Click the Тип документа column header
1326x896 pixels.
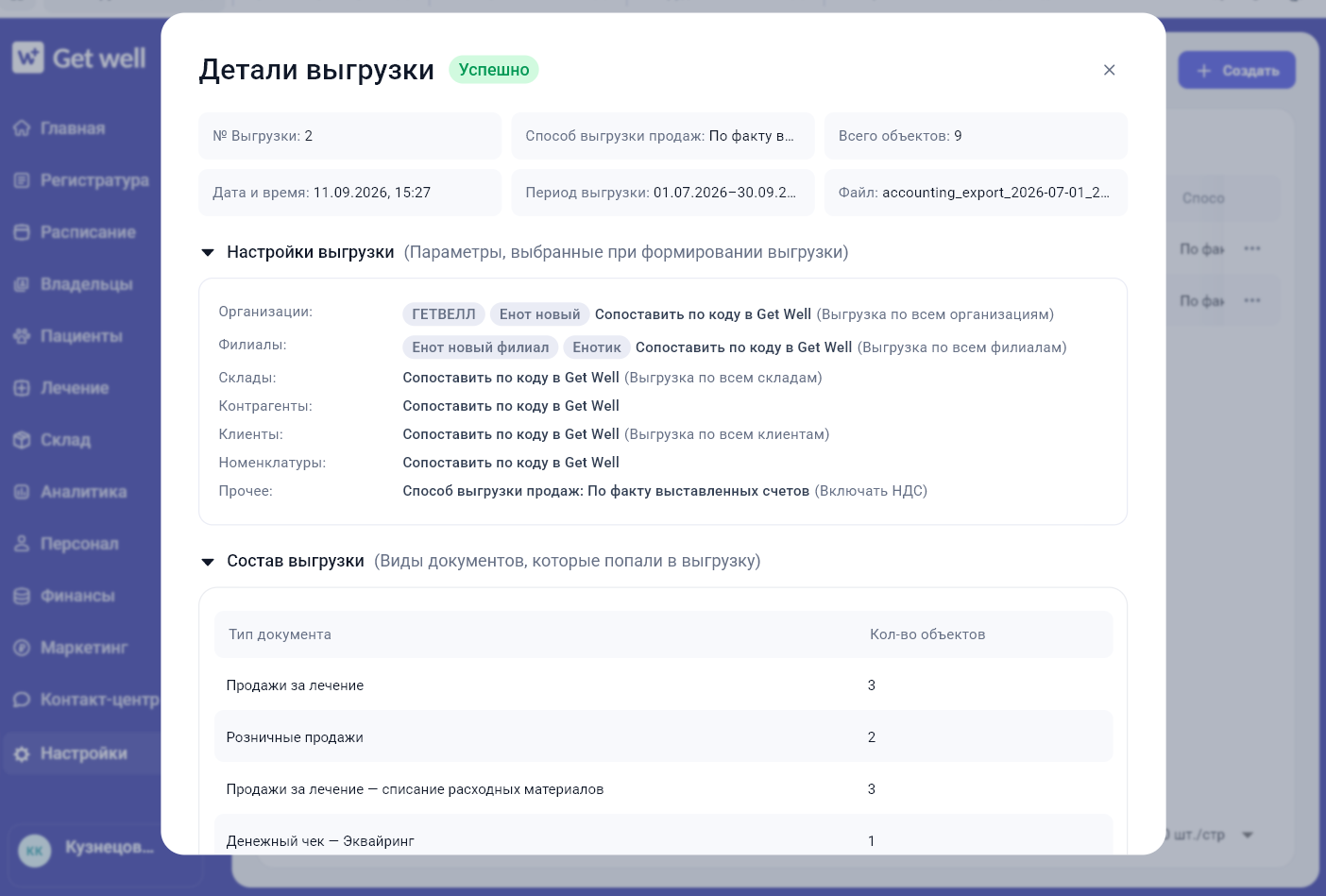(280, 634)
